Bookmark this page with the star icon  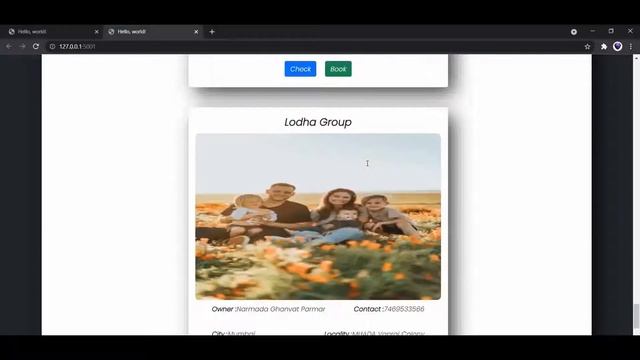(587, 47)
